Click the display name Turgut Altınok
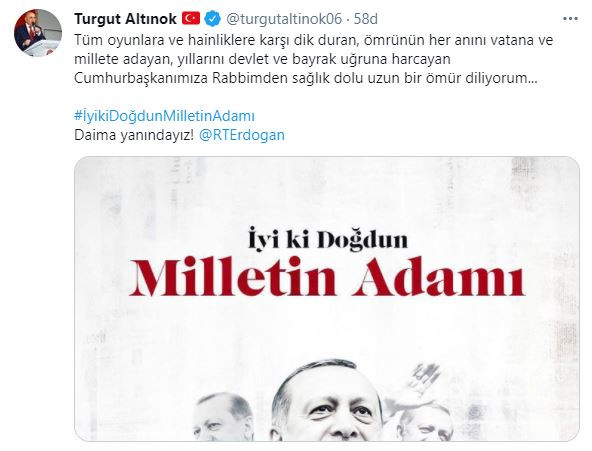This screenshot has width=592, height=451. tap(125, 19)
